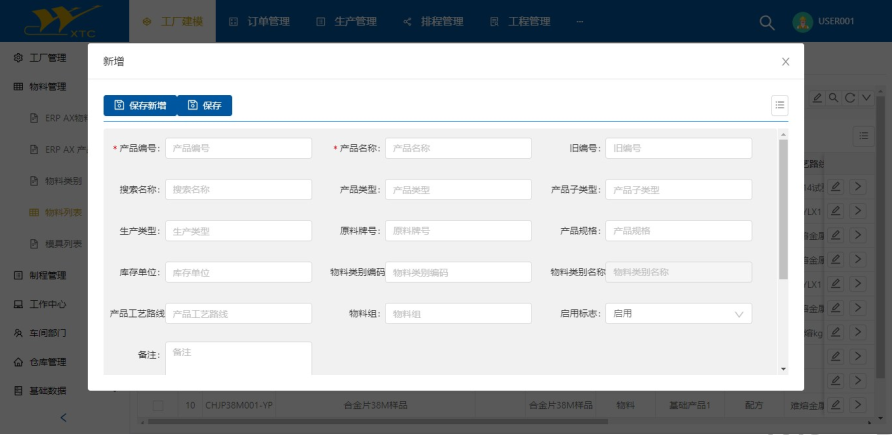Screen dimensions: 892x435
Task: Click the refresh icon in background toolbar
Action: pyautogui.click(x=850, y=98)
